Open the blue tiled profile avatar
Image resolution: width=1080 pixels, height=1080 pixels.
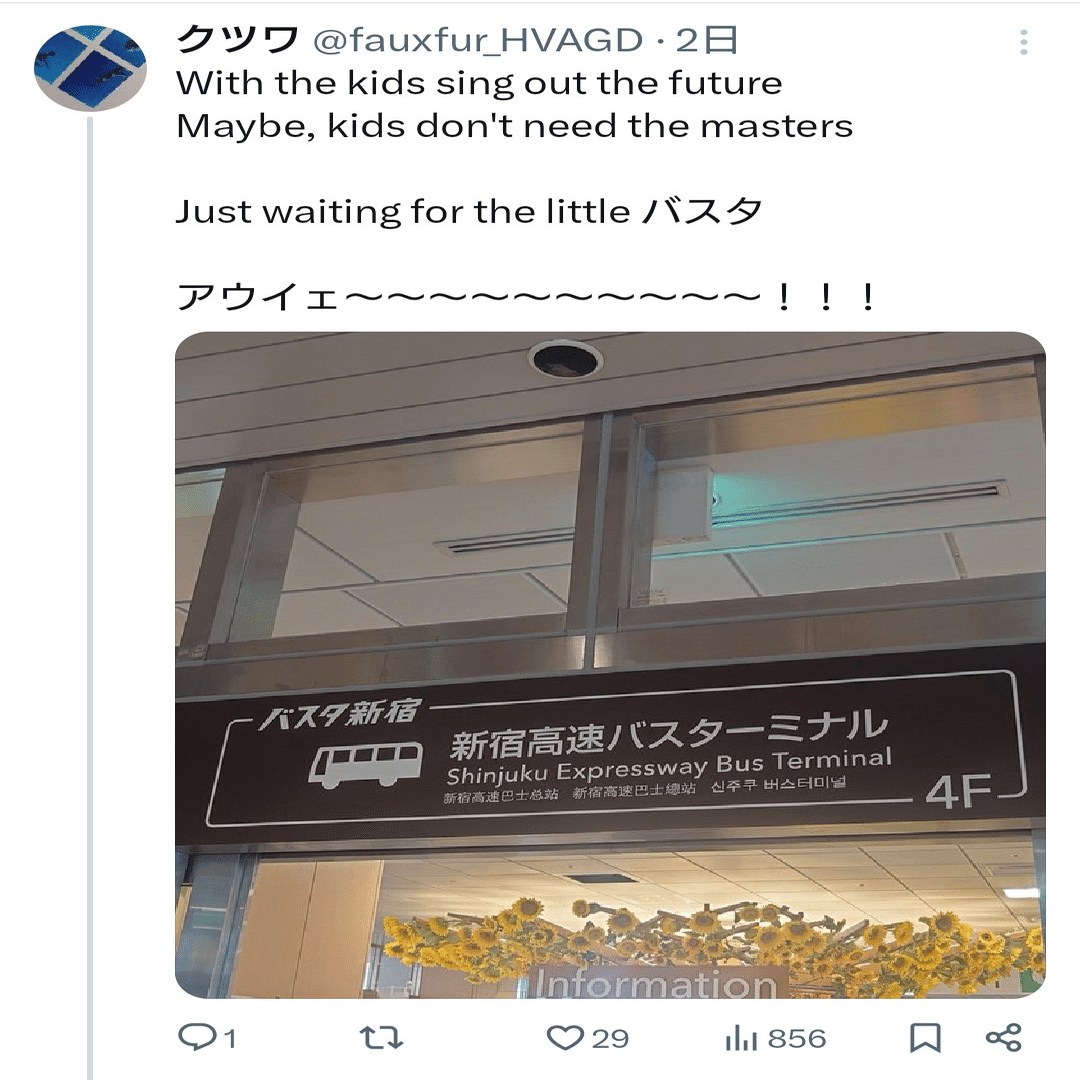coord(90,68)
